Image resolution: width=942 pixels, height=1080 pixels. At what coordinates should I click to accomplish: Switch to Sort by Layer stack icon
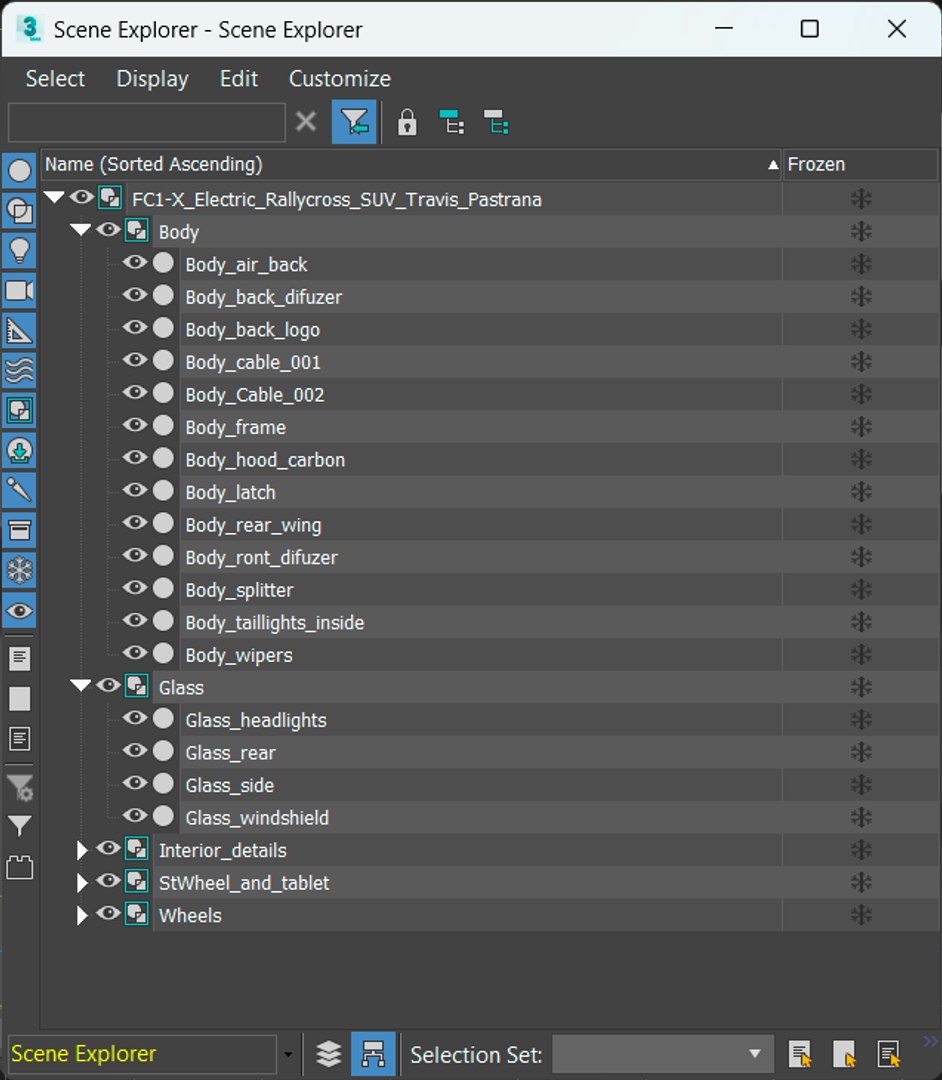(x=328, y=1054)
